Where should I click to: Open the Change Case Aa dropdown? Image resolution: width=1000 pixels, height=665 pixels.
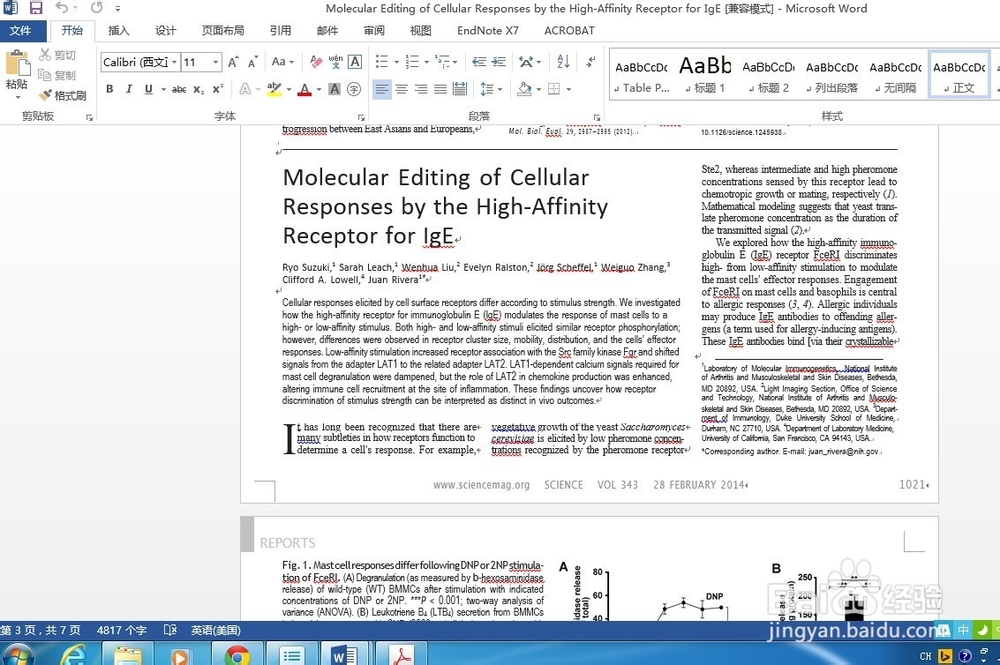(283, 62)
